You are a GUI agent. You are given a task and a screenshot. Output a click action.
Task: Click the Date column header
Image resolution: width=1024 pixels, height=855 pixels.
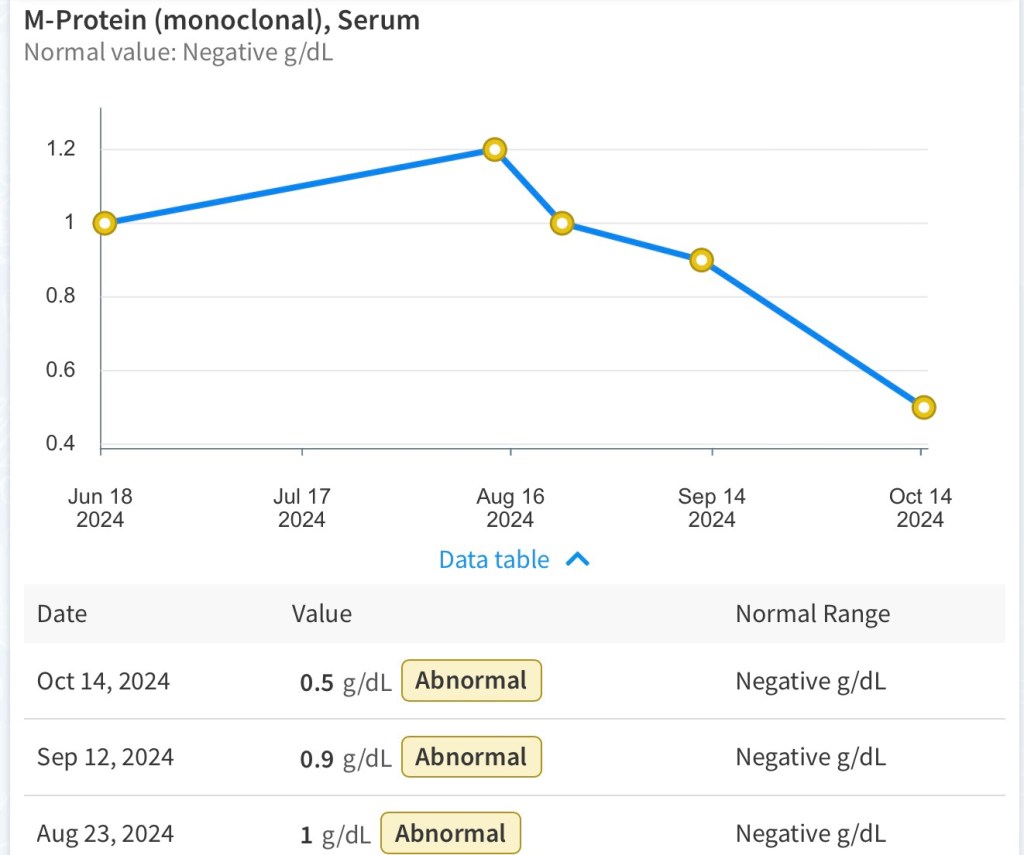[62, 613]
